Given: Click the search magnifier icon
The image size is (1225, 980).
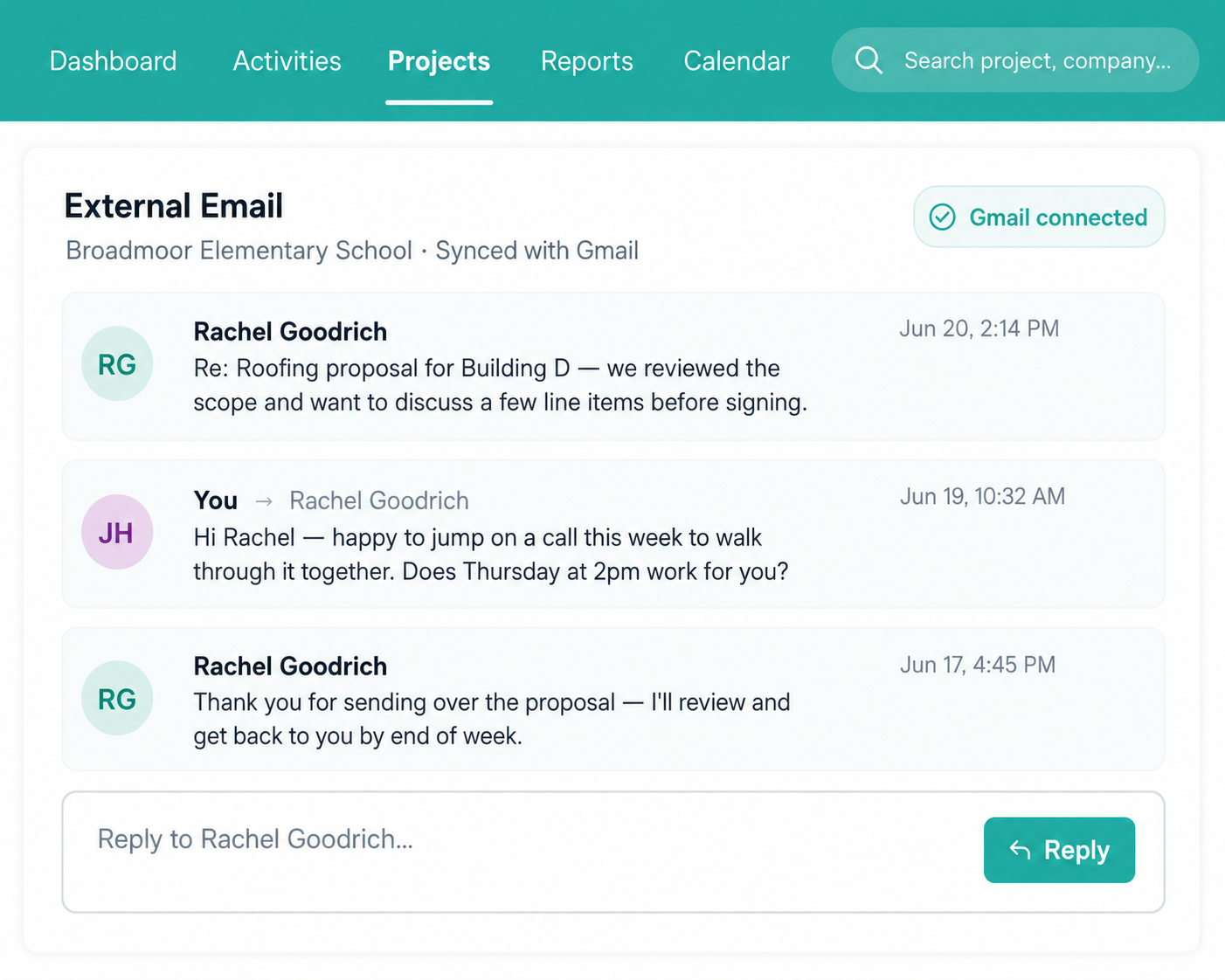Looking at the screenshot, I should click(x=869, y=60).
